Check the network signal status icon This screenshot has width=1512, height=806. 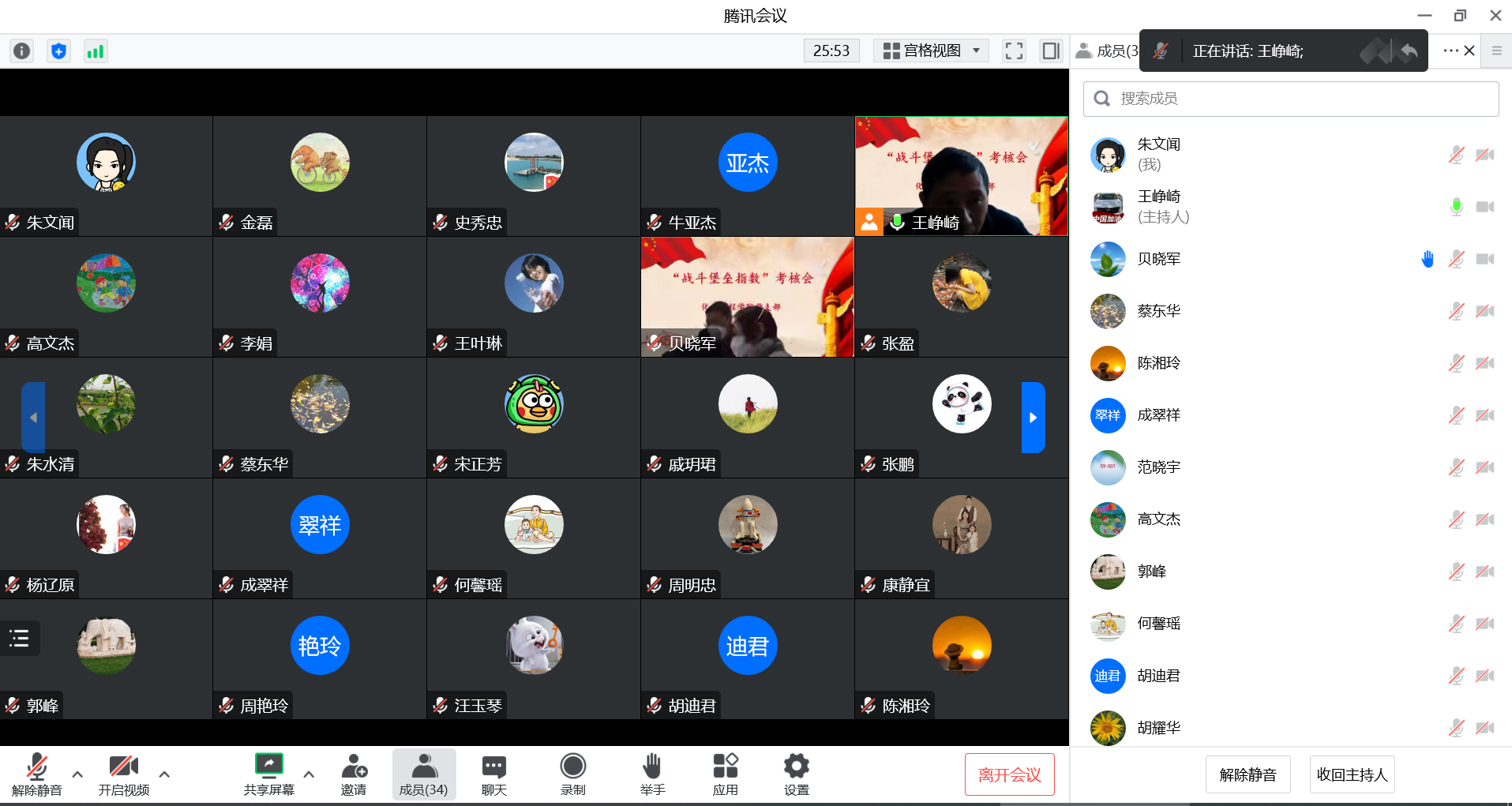click(96, 51)
